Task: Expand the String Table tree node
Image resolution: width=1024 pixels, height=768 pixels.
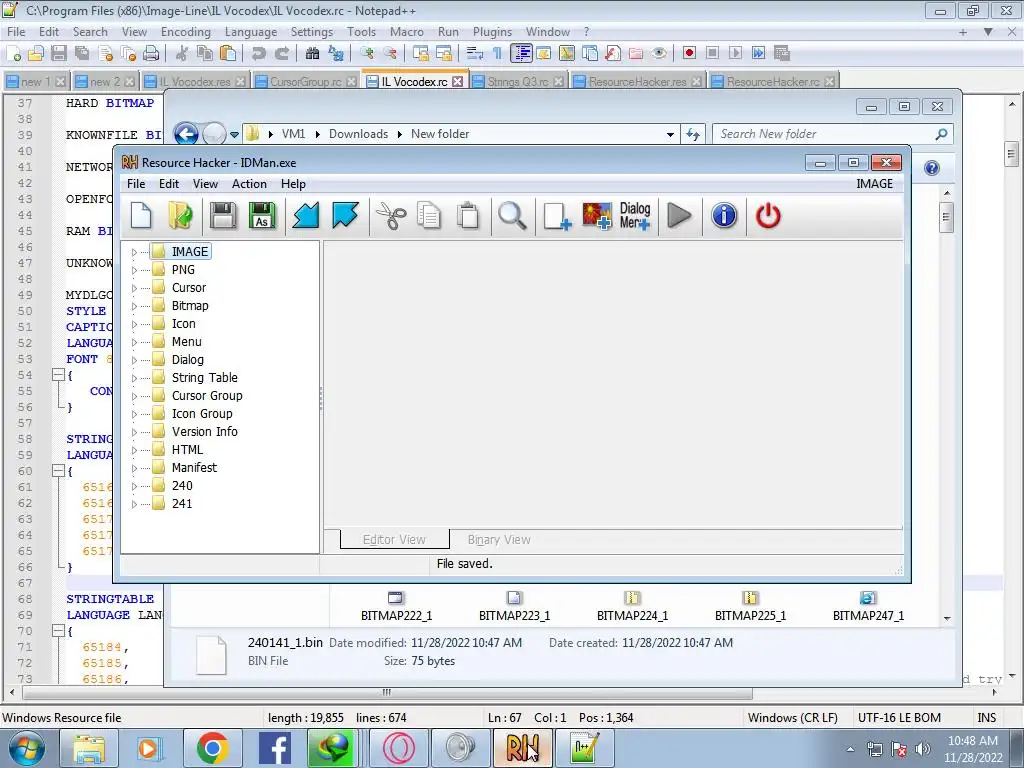Action: 135,378
